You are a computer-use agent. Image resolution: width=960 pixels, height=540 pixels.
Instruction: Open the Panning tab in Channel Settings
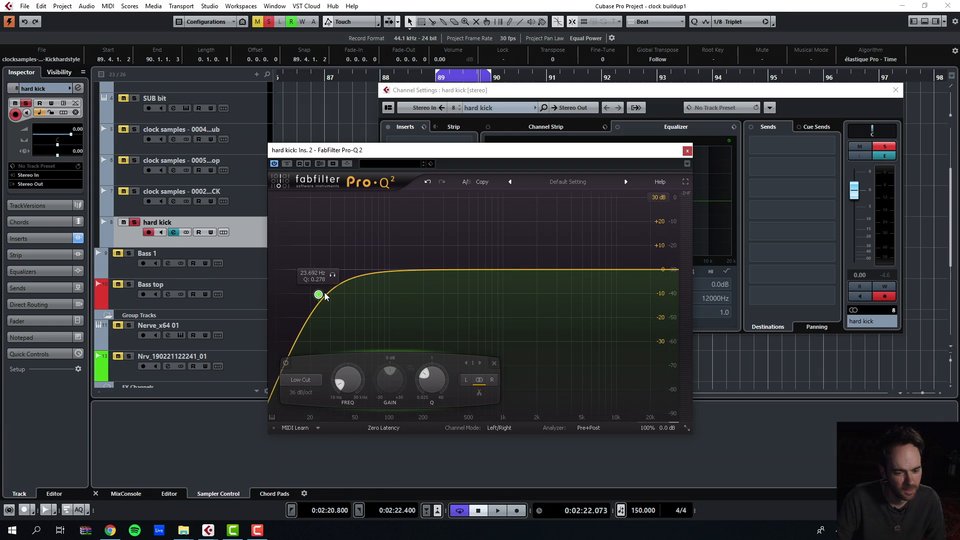tap(816, 327)
